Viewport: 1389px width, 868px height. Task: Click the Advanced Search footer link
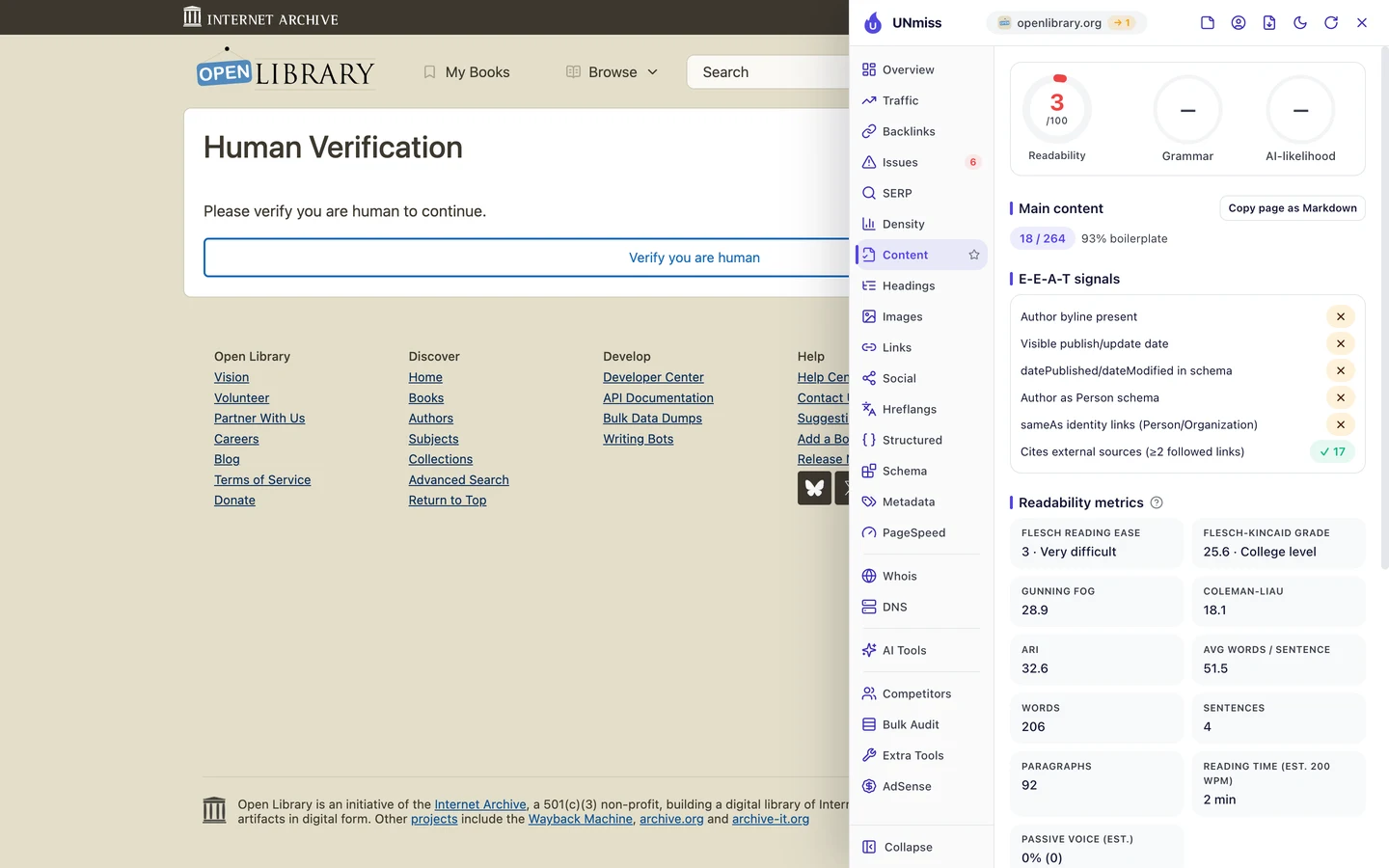[x=458, y=479]
